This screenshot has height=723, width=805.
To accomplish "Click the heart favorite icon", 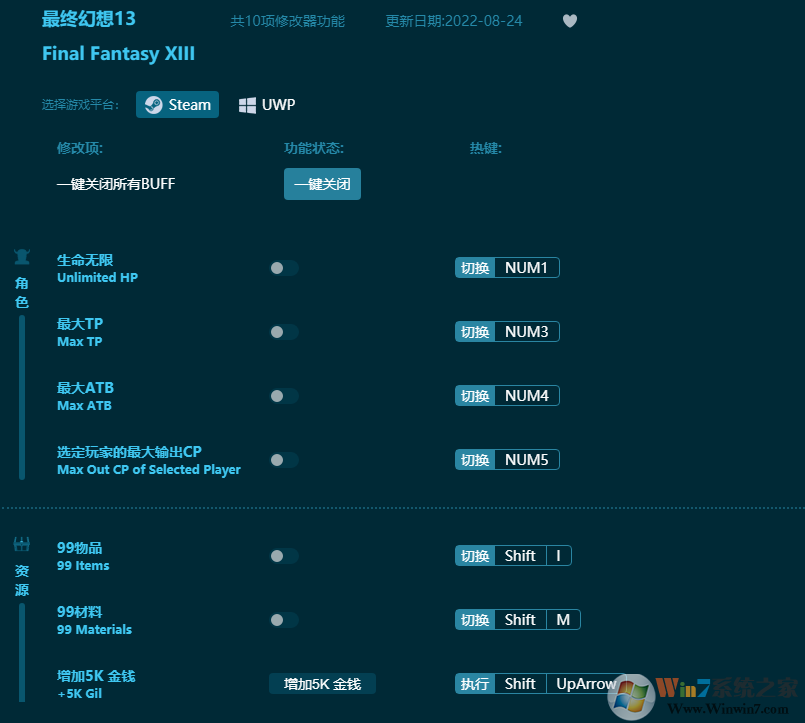I will pos(569,21).
